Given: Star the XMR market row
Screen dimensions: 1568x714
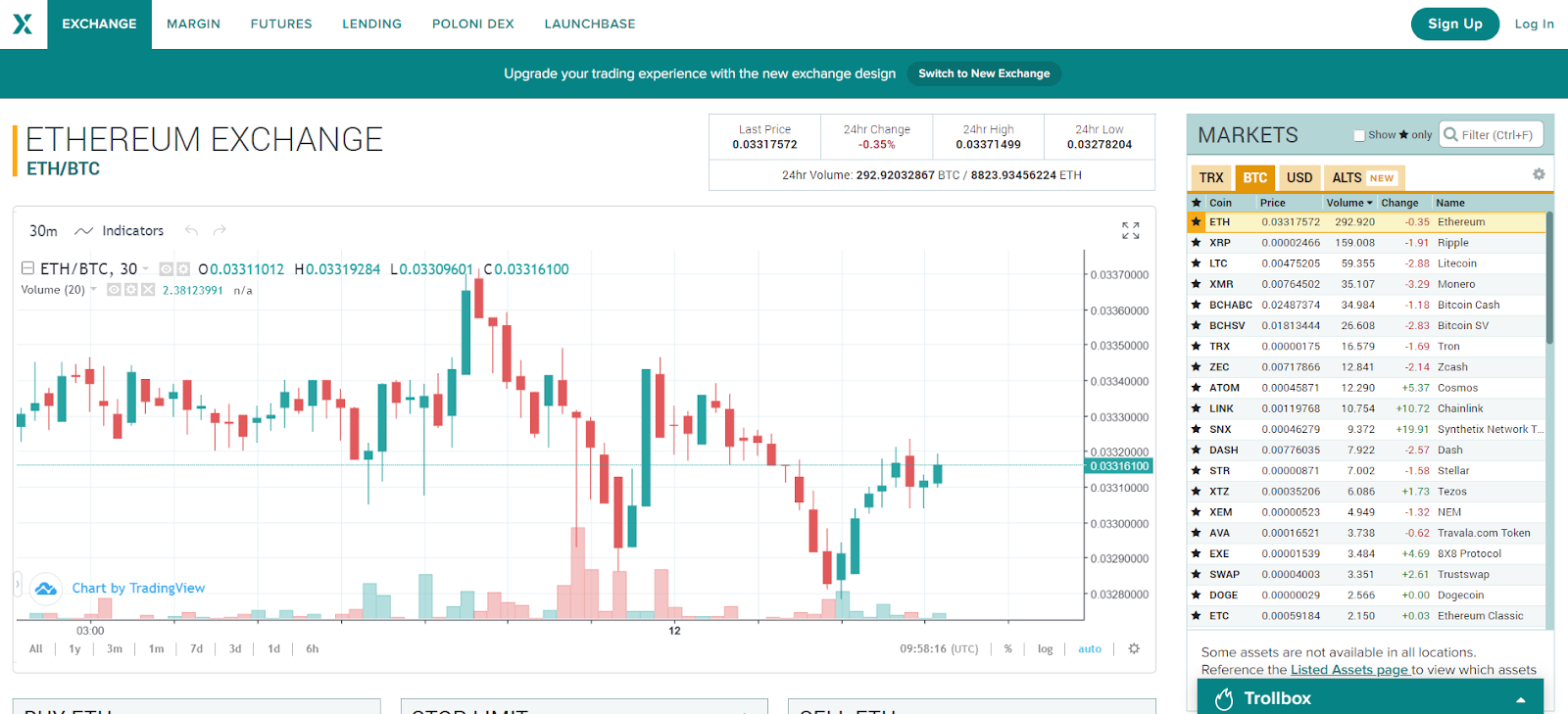Looking at the screenshot, I should tap(1196, 284).
